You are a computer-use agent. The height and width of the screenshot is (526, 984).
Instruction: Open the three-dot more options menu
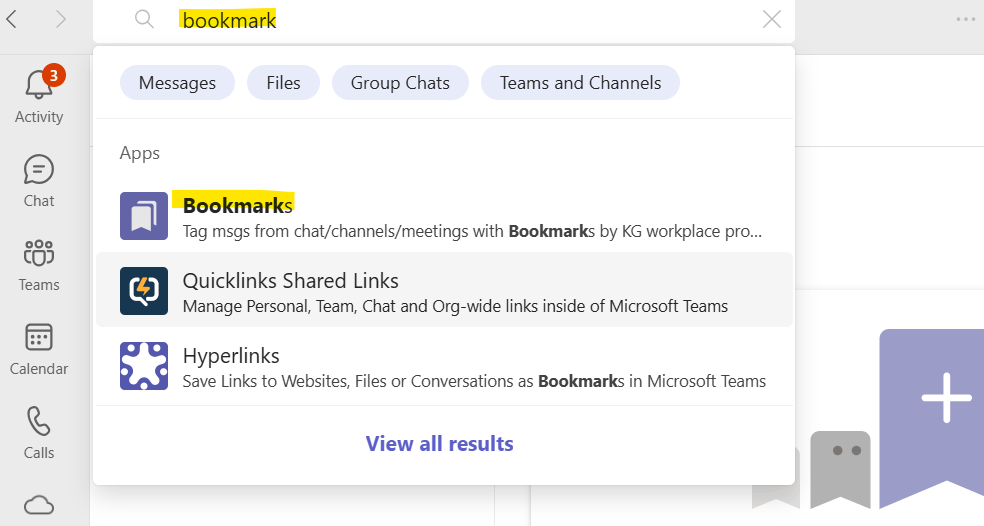click(965, 19)
